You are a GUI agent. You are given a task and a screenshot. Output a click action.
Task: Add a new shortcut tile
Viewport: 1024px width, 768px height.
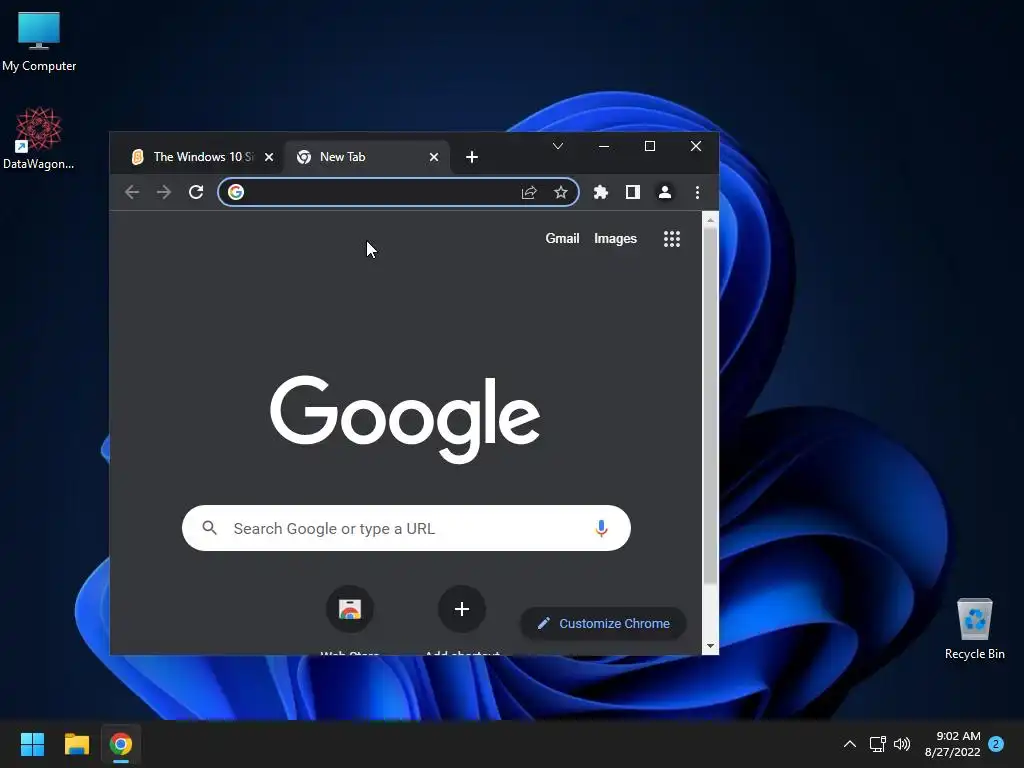click(462, 609)
